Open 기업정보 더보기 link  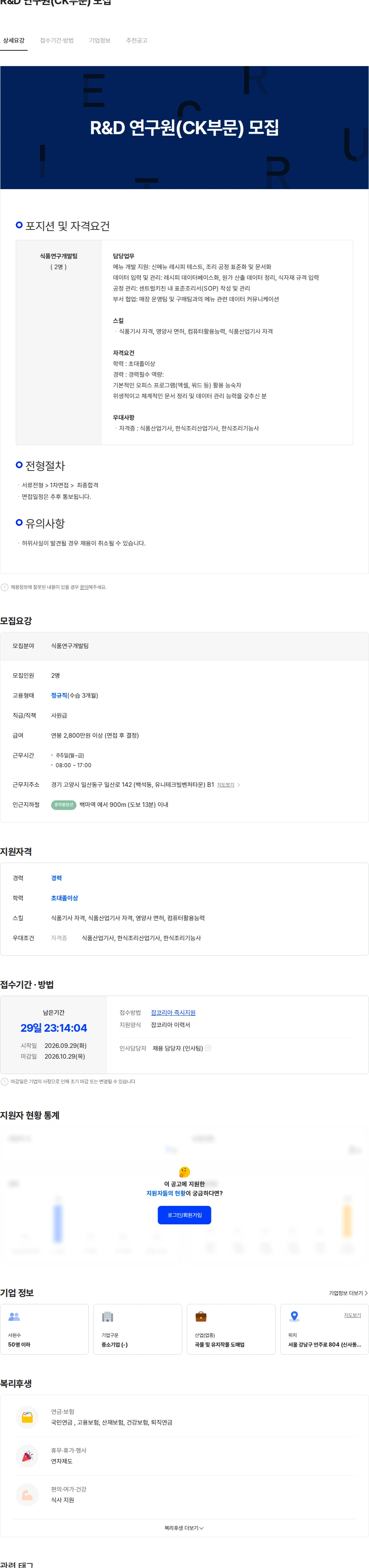(x=348, y=1293)
